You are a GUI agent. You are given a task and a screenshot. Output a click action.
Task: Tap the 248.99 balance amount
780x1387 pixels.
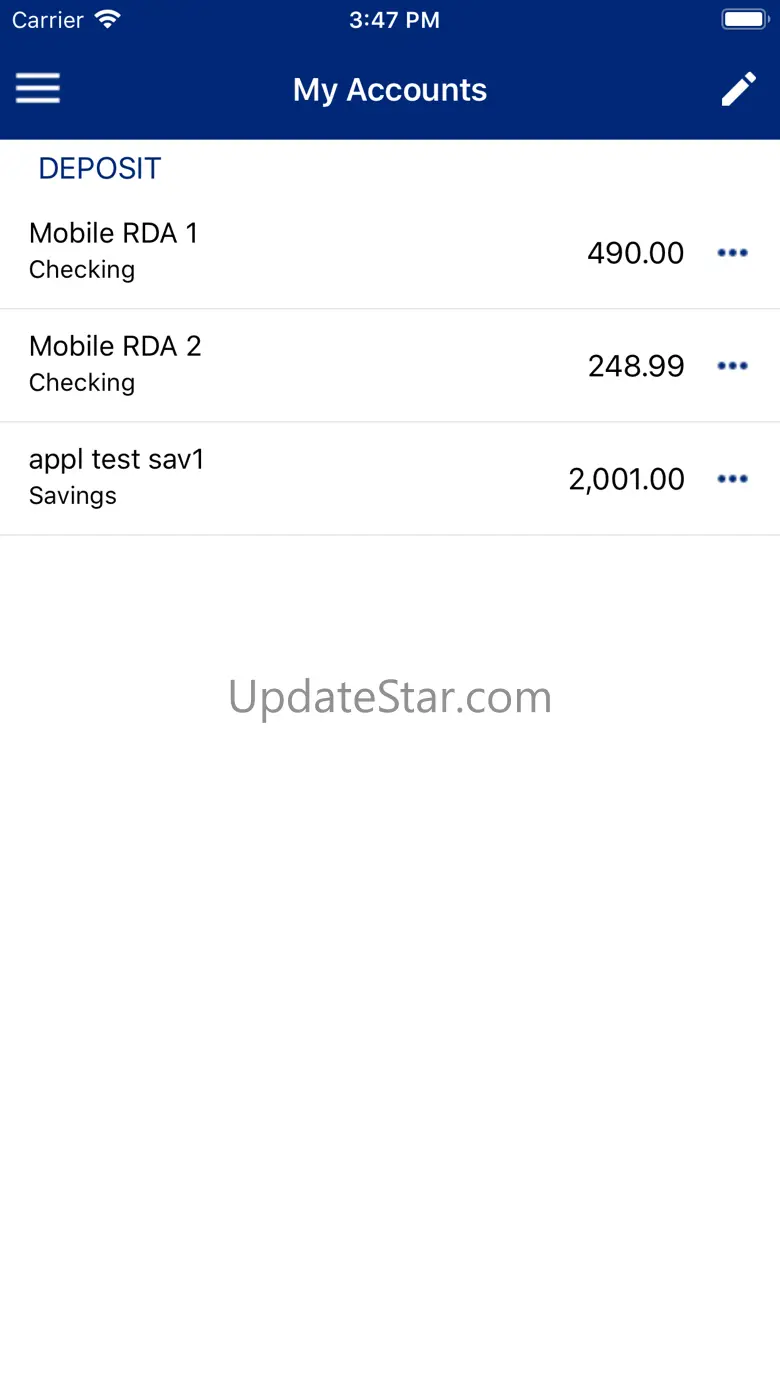[636, 366]
